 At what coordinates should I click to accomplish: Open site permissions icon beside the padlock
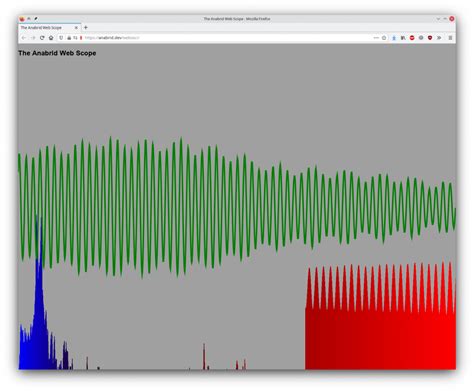coord(75,38)
